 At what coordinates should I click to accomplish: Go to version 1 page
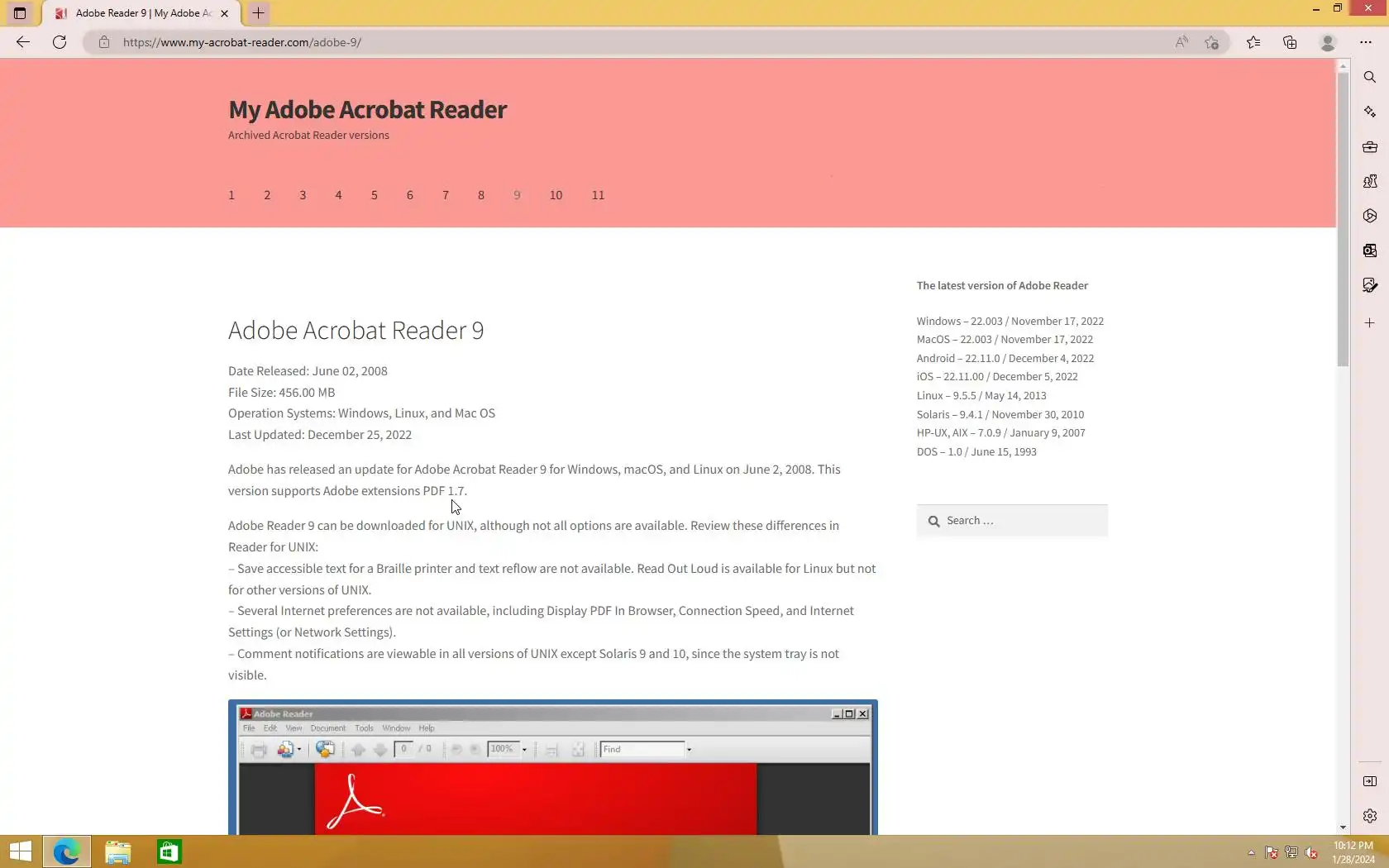pos(231,195)
